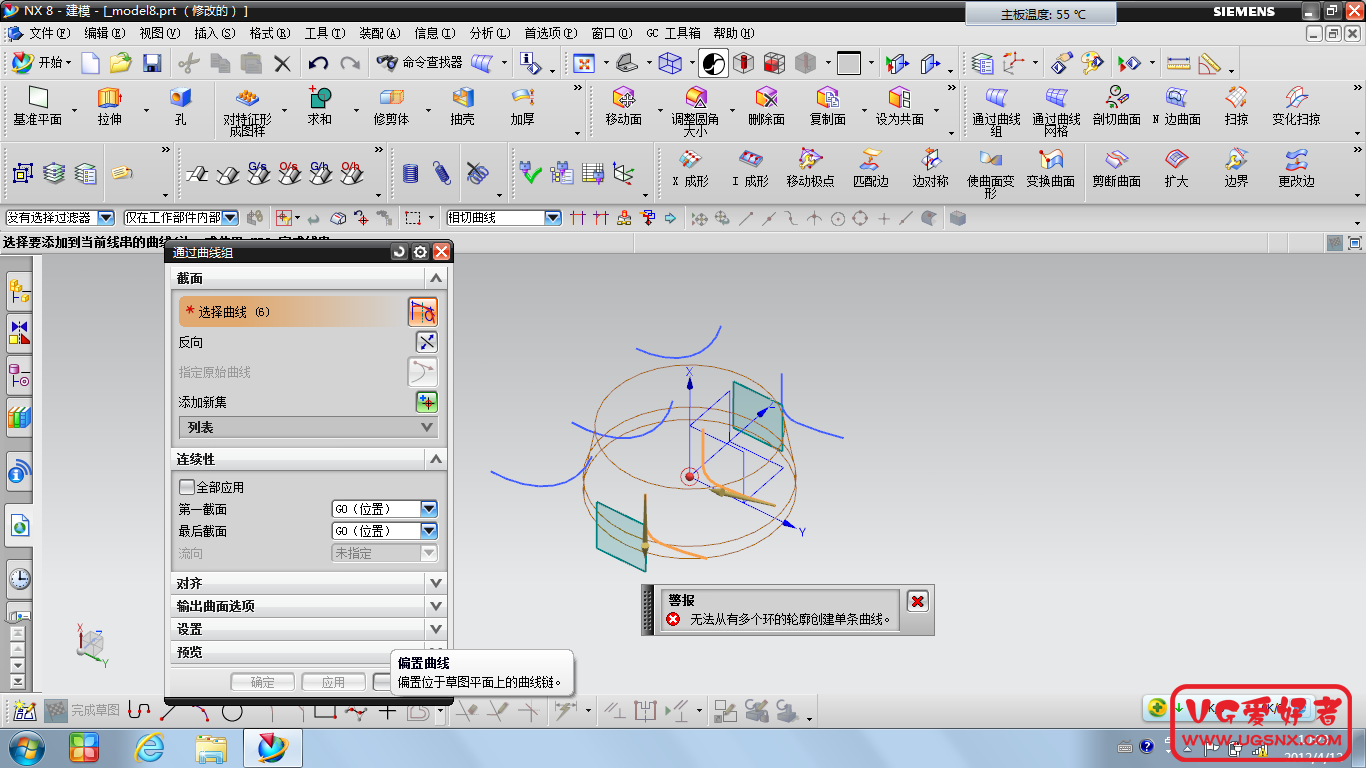Open the 视图(V) menu
This screenshot has height=768, width=1366.
click(160, 33)
